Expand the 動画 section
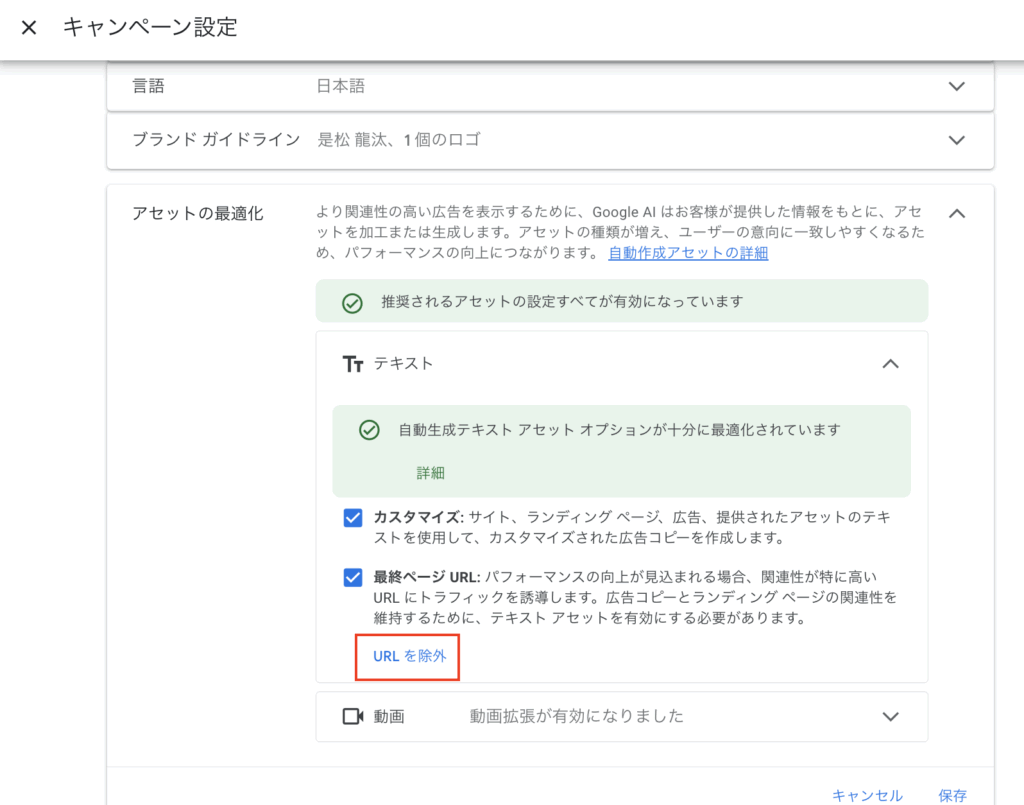 (890, 716)
